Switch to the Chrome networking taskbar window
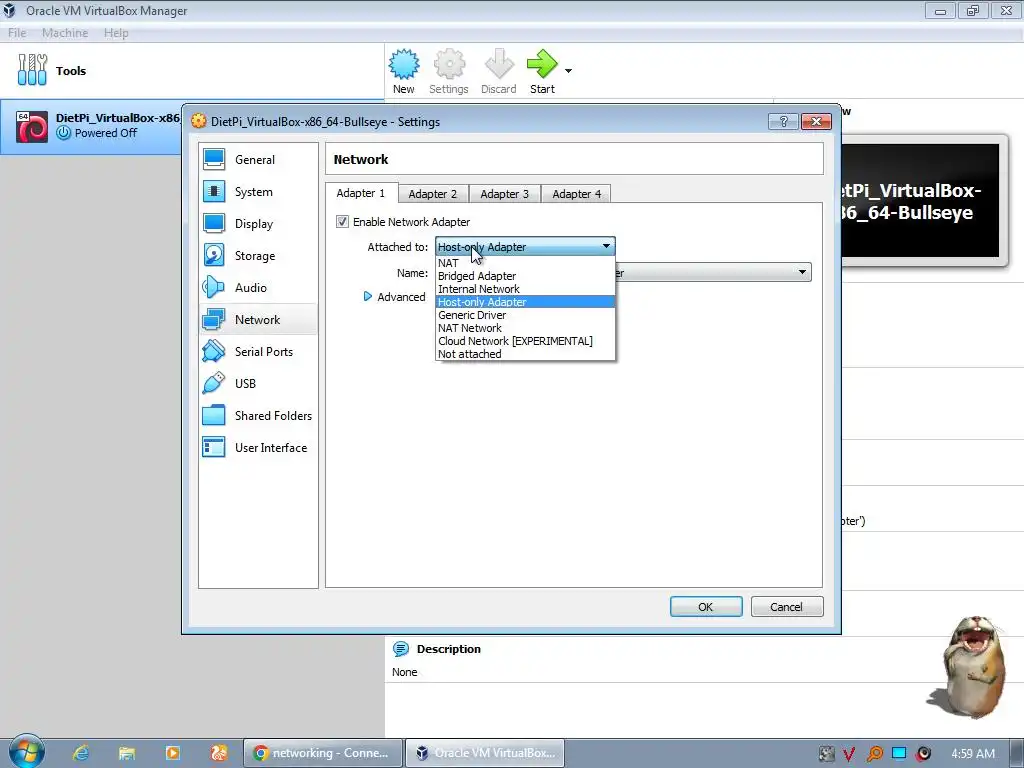 [323, 753]
